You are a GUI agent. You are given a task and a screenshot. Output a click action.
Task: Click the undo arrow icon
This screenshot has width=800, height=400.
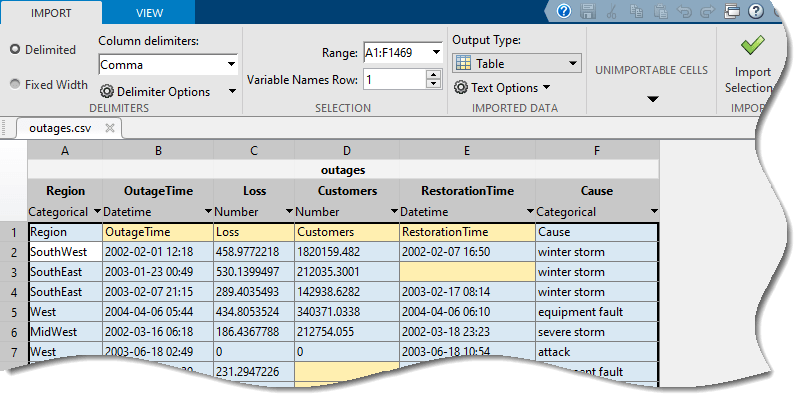[682, 12]
